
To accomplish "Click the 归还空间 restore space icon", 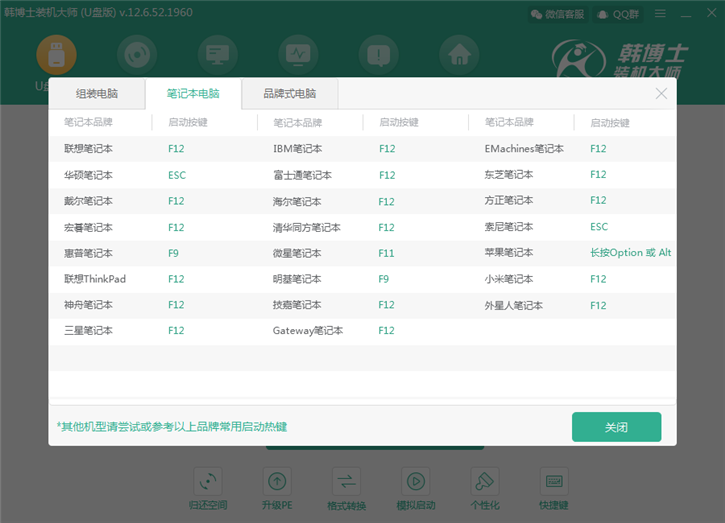I will point(209,482).
